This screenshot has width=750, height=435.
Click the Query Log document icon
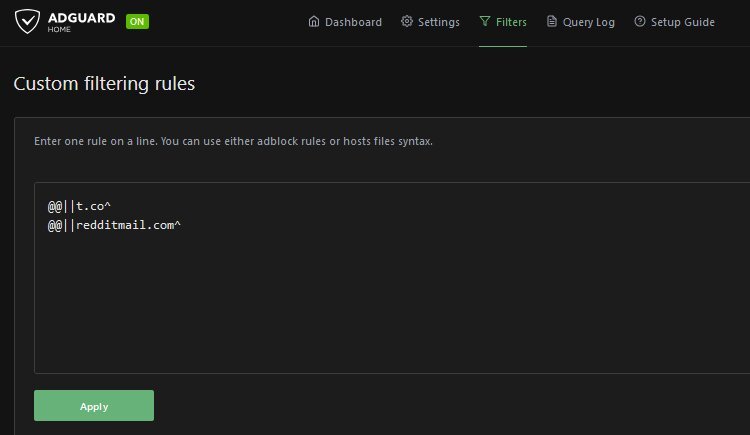[551, 22]
